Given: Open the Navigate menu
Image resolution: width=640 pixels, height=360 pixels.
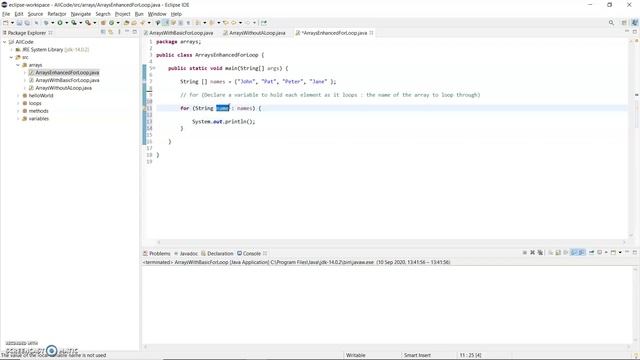Looking at the screenshot, I should [x=81, y=14].
